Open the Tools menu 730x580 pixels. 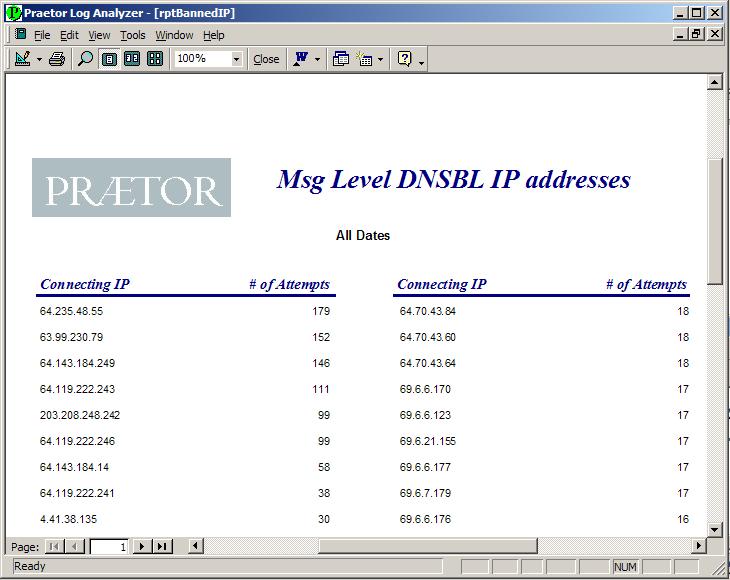[133, 35]
